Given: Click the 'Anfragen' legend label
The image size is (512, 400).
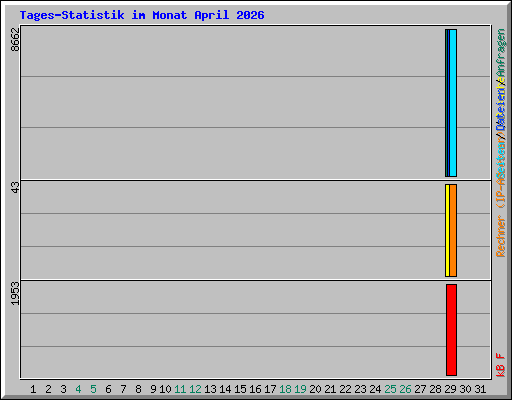Looking at the screenshot, I should pyautogui.click(x=501, y=53).
